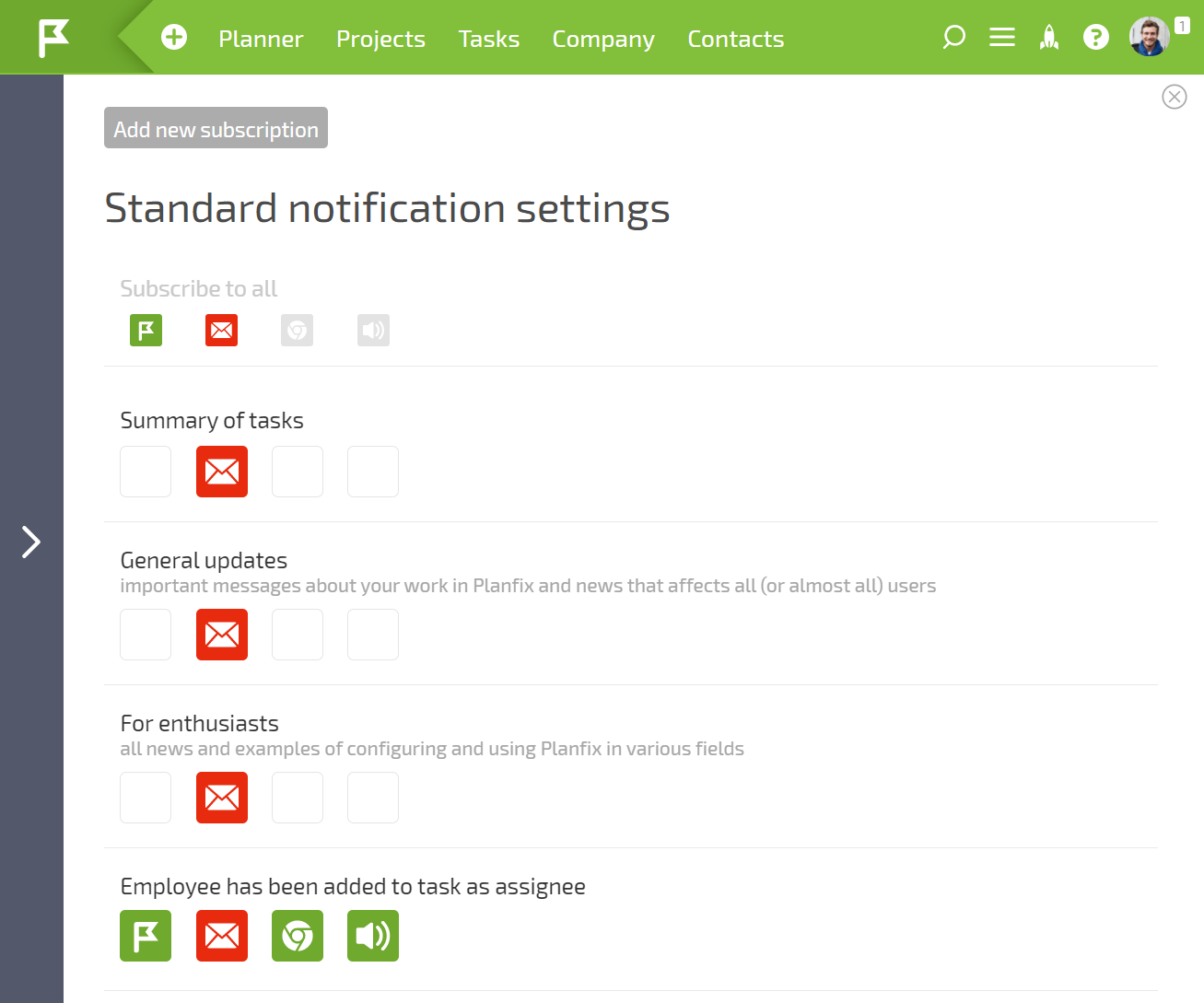
Task: Open the Company menu
Action: click(x=603, y=39)
